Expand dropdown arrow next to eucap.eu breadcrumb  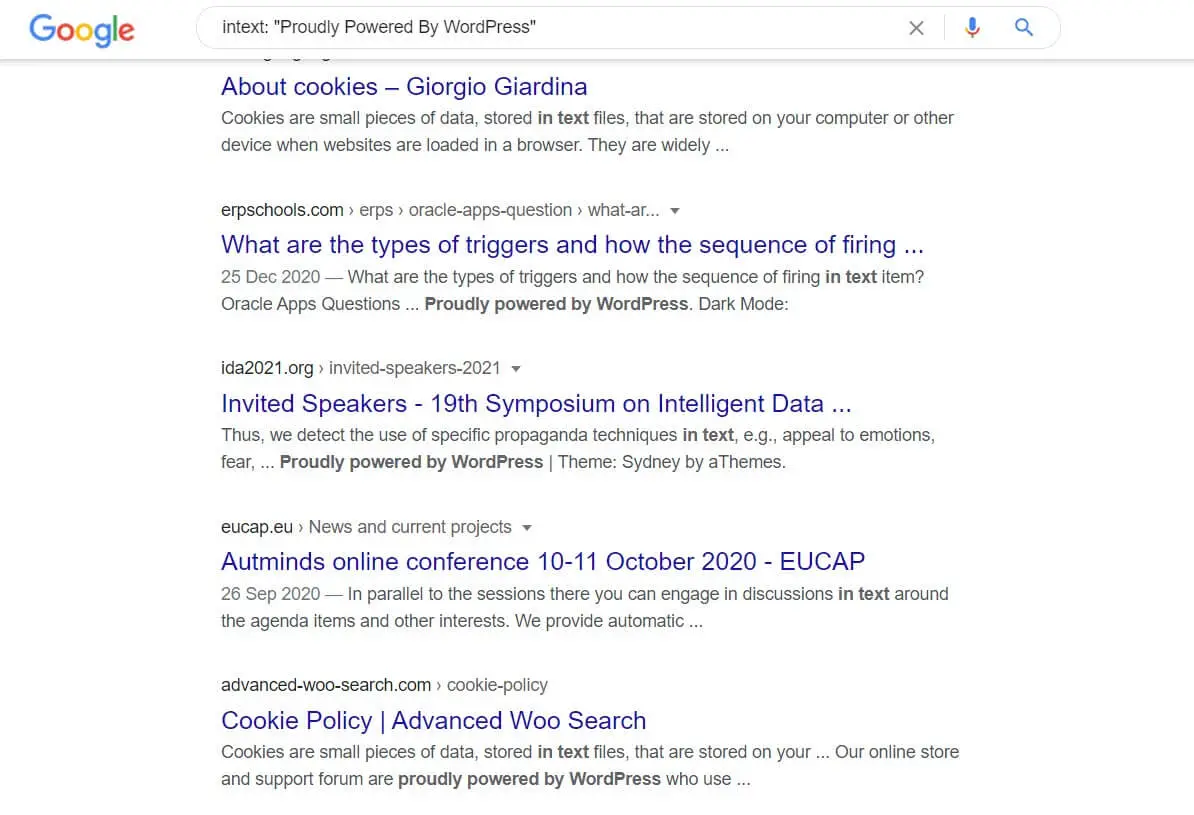coord(526,528)
